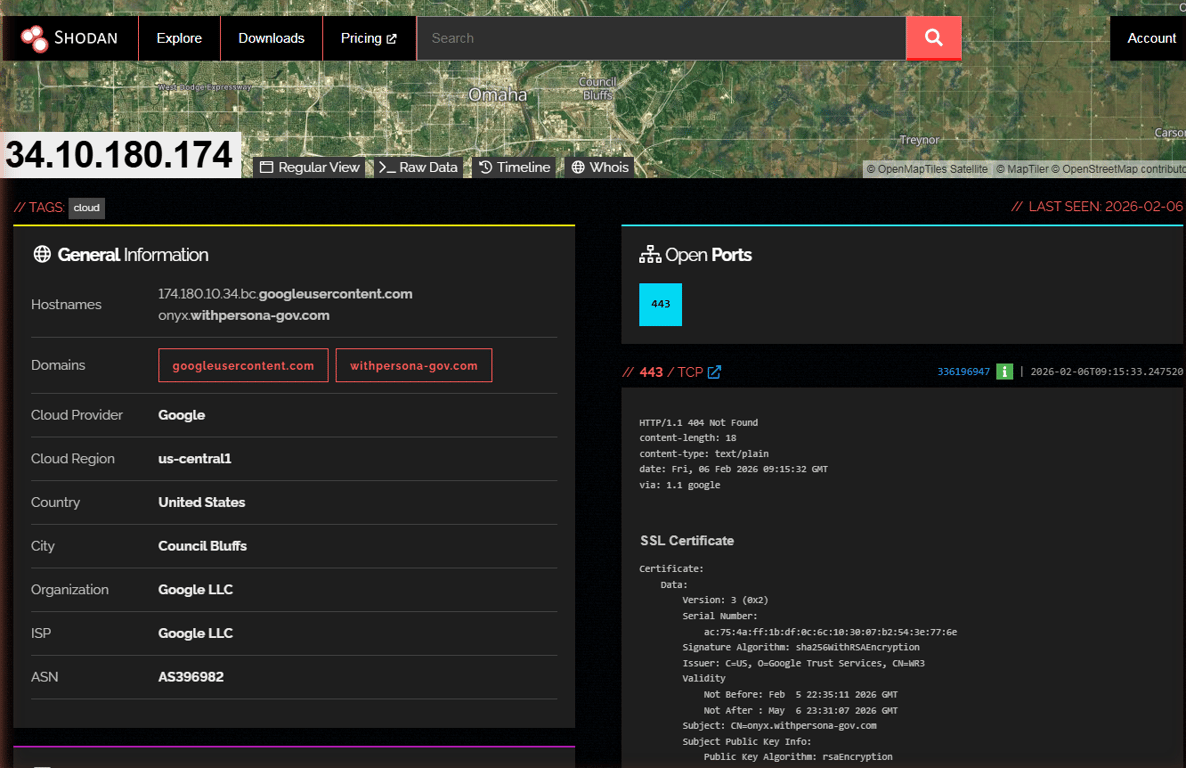Click the external link icon beside 443 / TCP

pos(714,372)
